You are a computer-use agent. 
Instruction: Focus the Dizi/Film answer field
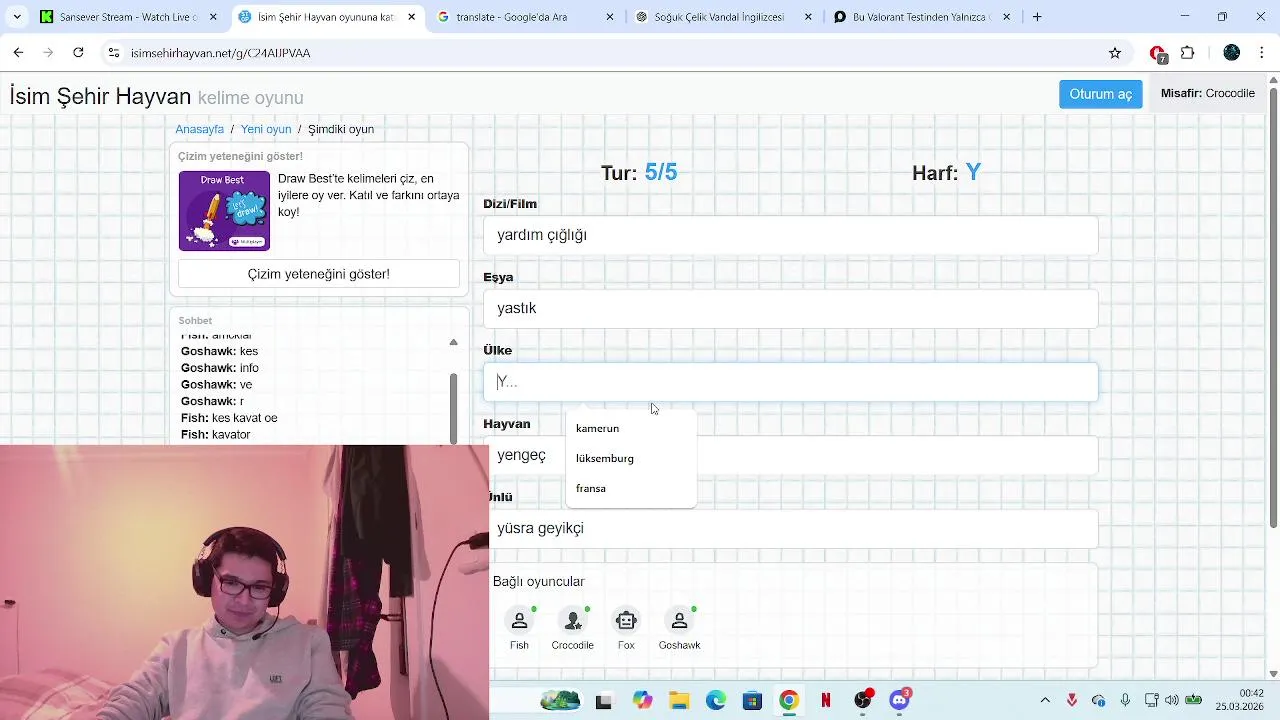pyautogui.click(x=790, y=235)
